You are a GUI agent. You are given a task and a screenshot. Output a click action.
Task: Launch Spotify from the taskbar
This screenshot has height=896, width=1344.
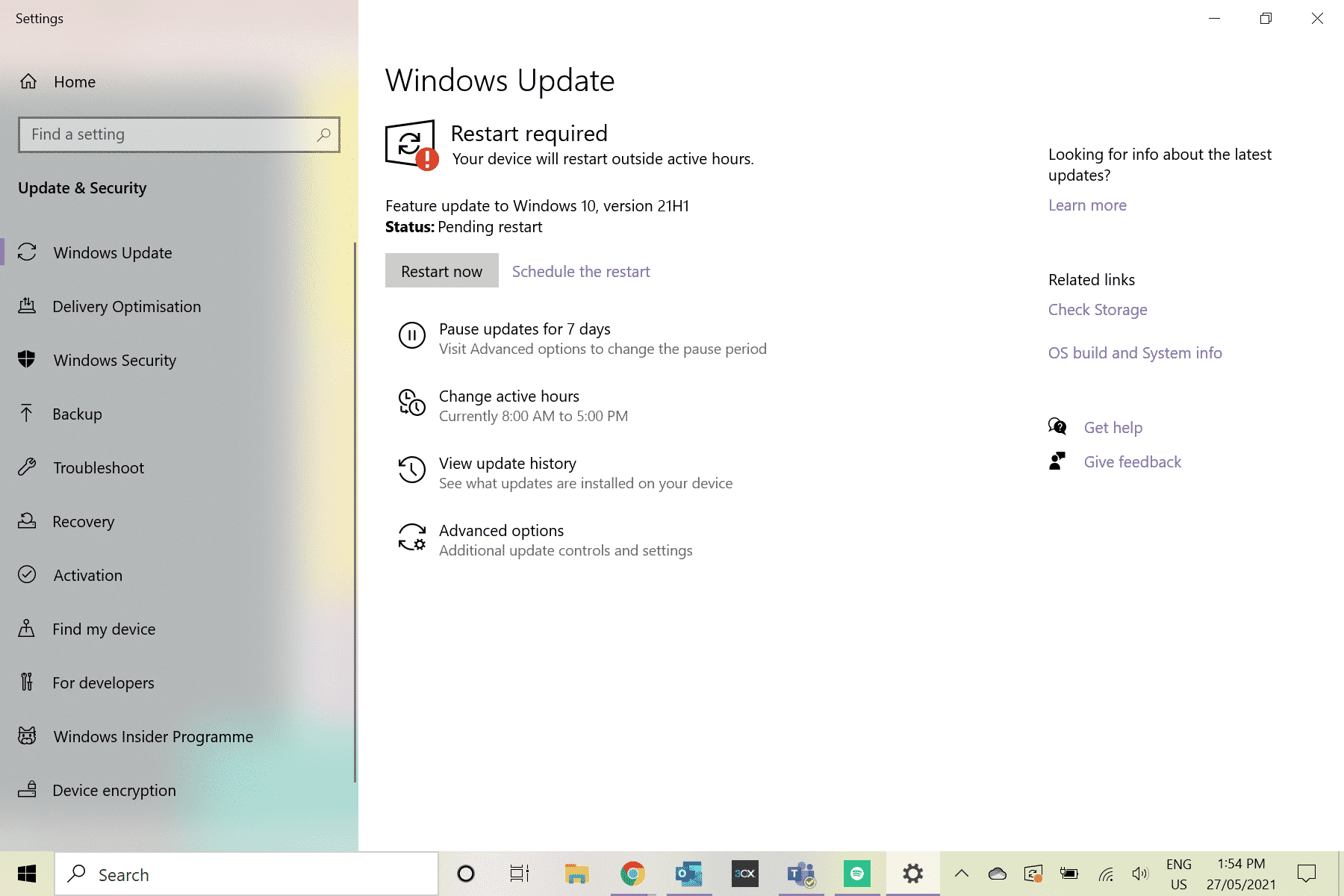856,873
